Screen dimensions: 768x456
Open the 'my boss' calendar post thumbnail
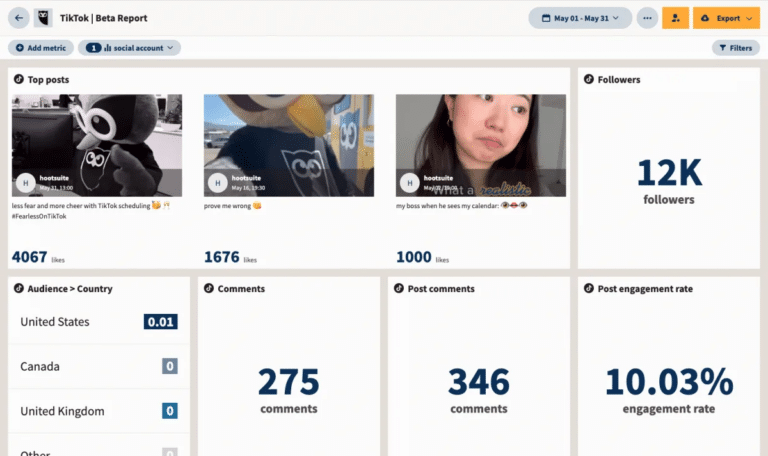481,145
